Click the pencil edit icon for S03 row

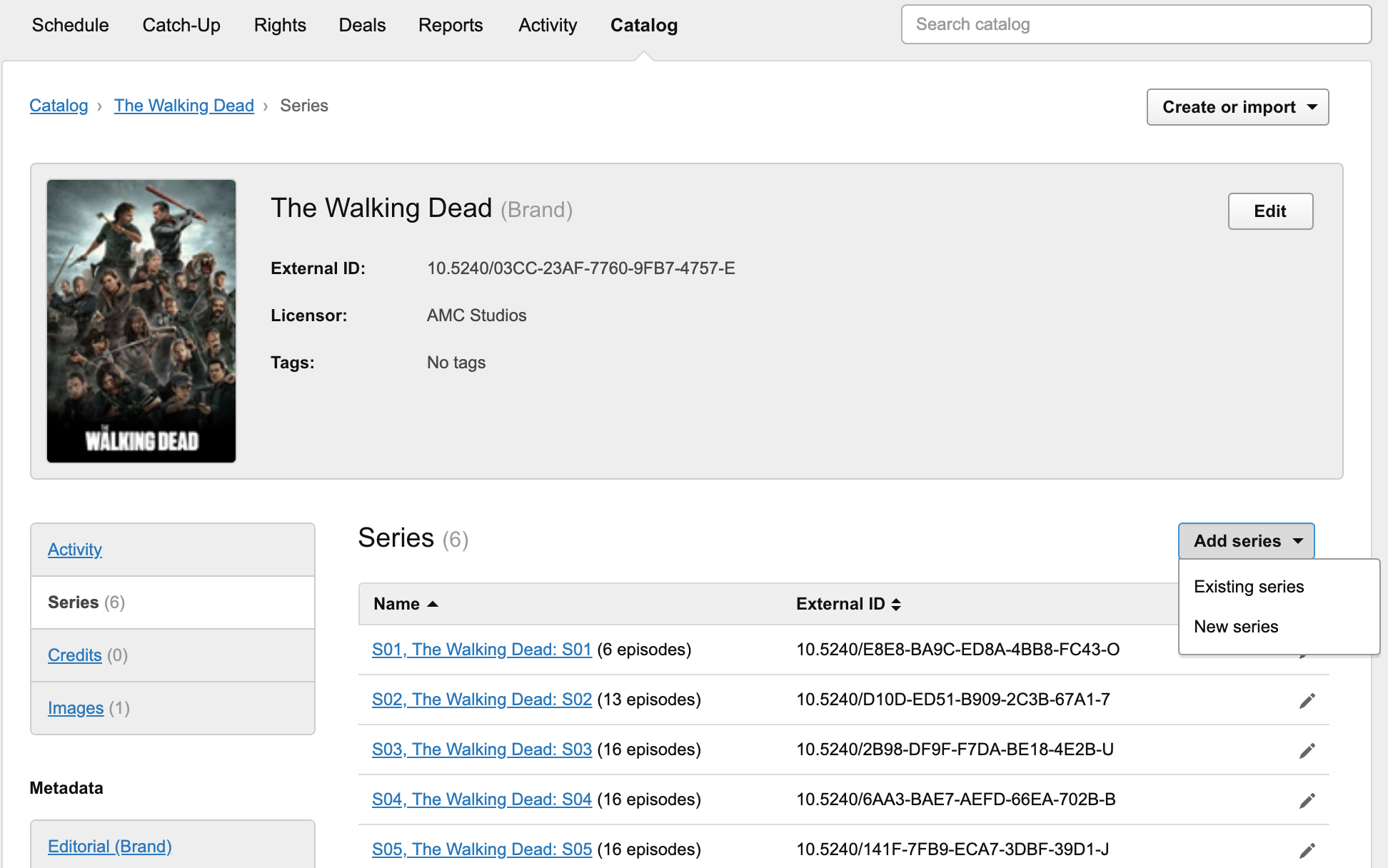click(x=1307, y=750)
